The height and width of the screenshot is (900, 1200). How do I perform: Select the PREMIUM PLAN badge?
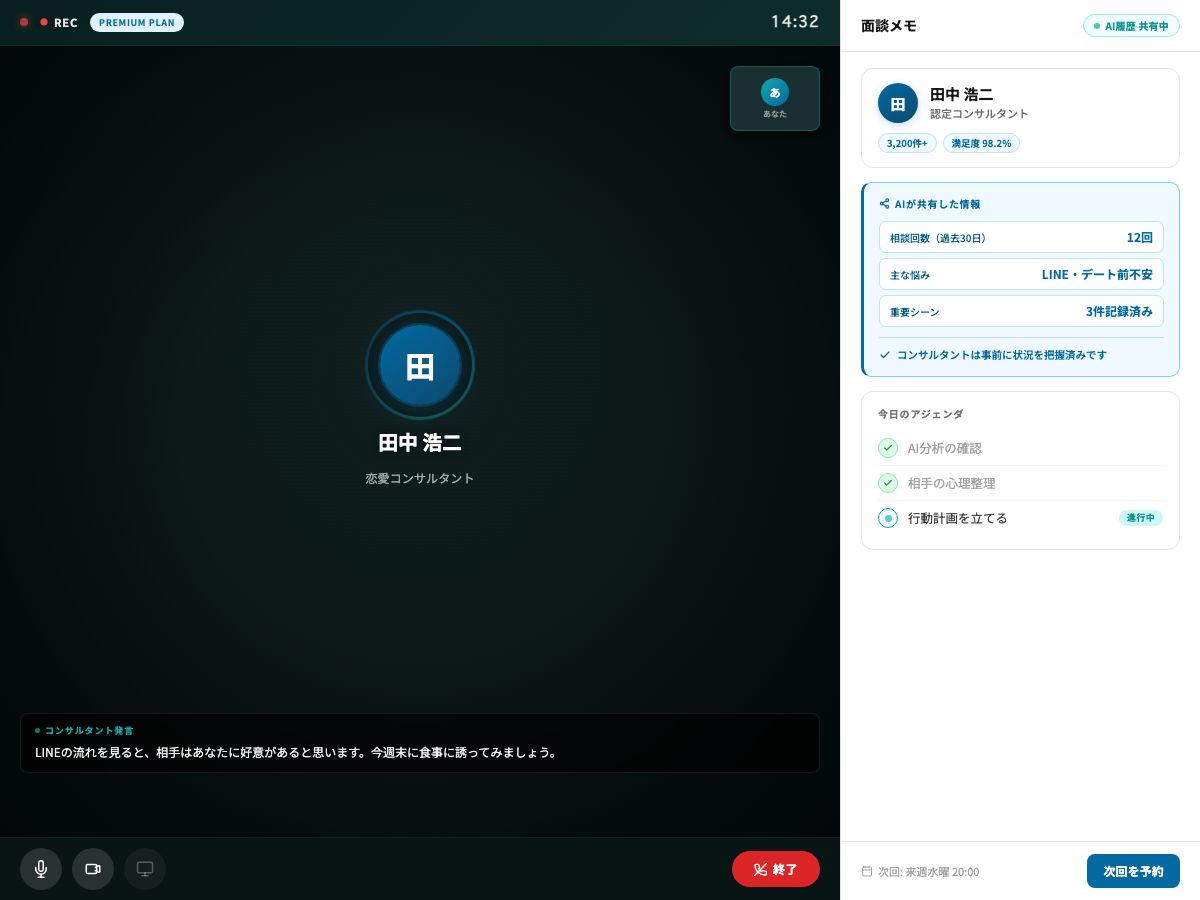click(137, 22)
